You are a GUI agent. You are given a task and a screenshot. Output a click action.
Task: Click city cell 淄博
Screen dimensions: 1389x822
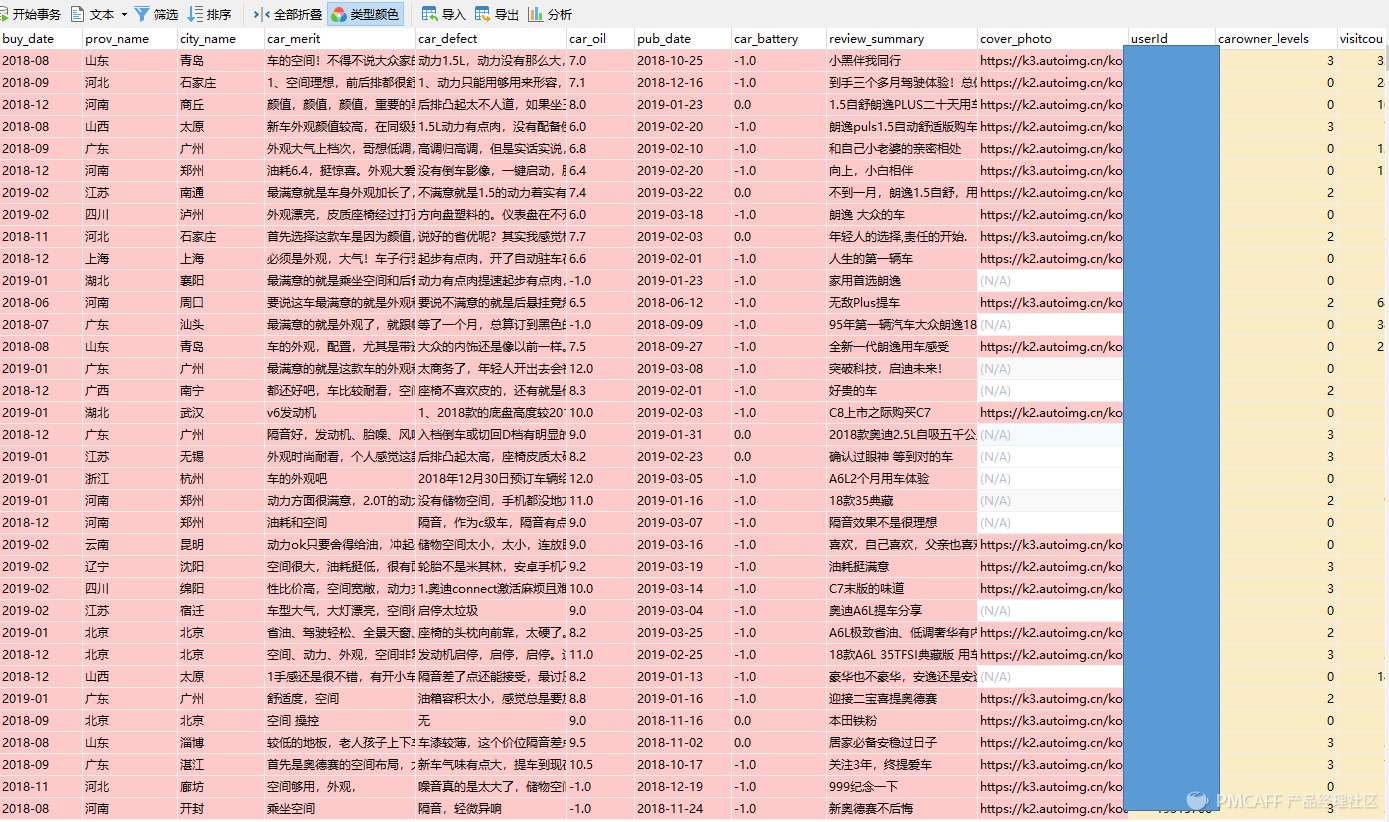click(221, 743)
